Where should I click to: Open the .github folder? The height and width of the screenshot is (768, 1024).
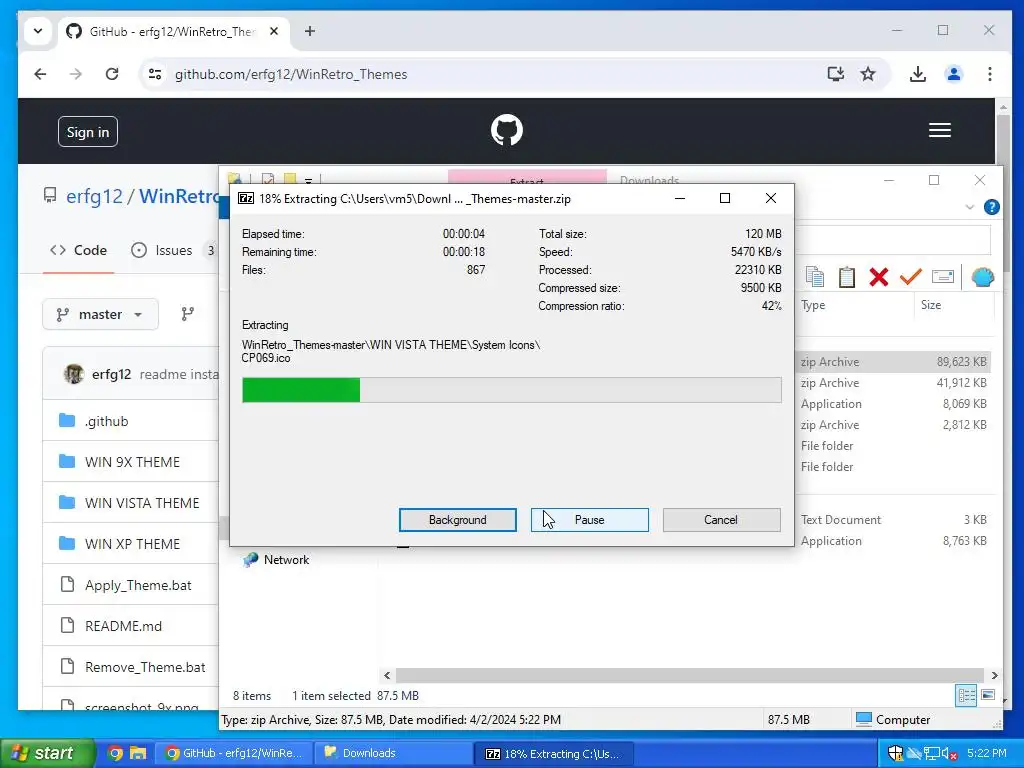[106, 421]
